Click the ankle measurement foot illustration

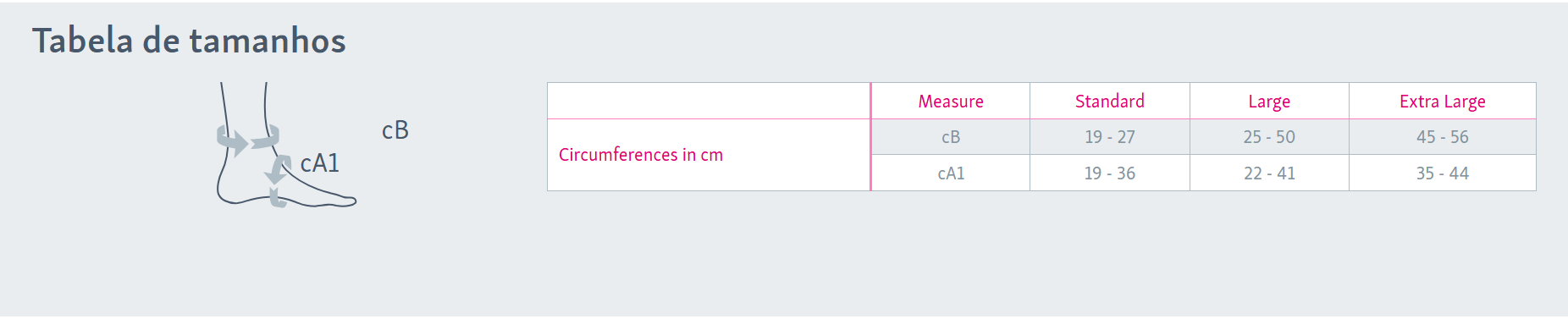point(286,145)
